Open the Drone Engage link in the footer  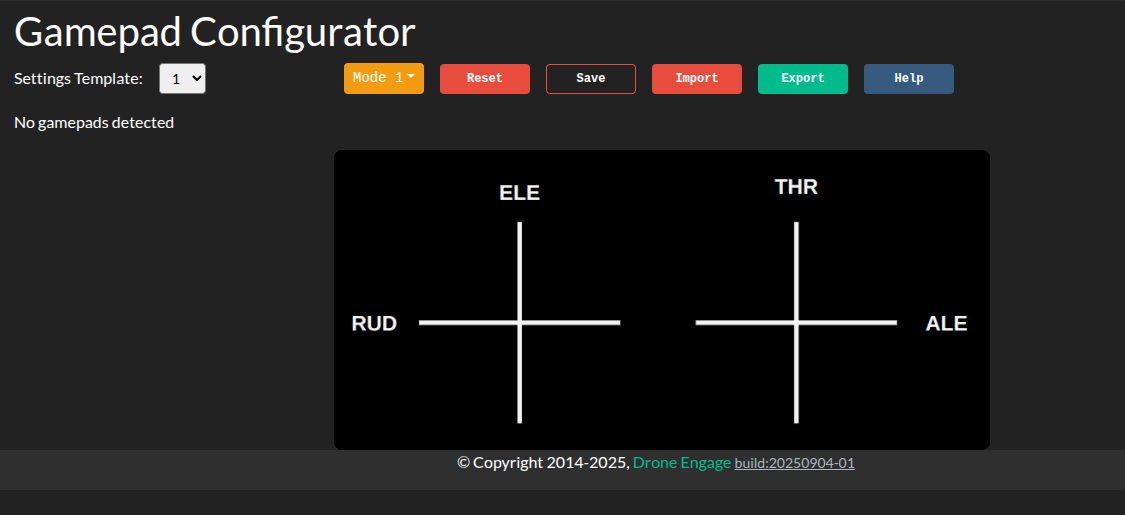pyautogui.click(x=681, y=462)
